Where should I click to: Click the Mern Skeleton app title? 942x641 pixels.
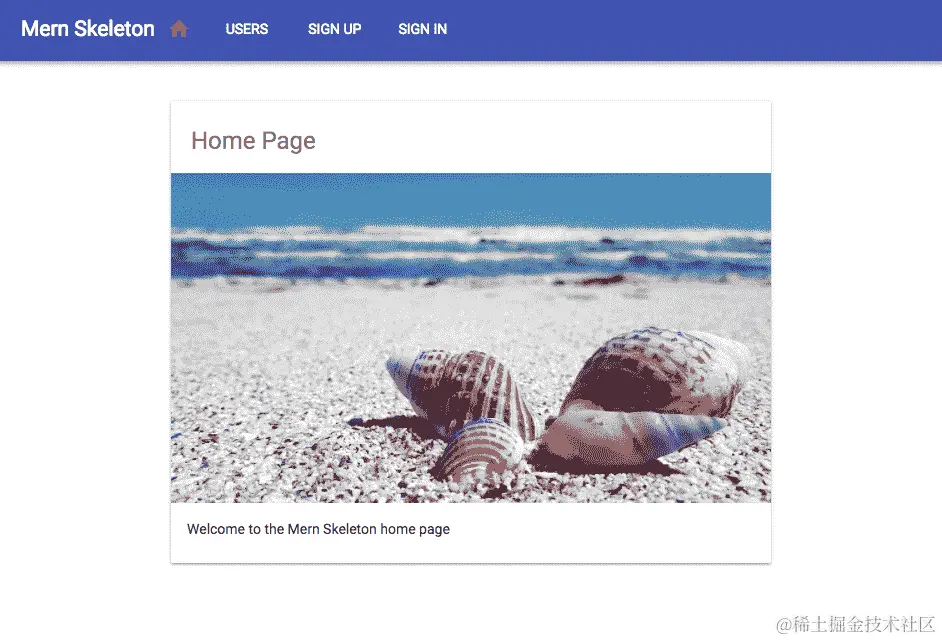88,28
